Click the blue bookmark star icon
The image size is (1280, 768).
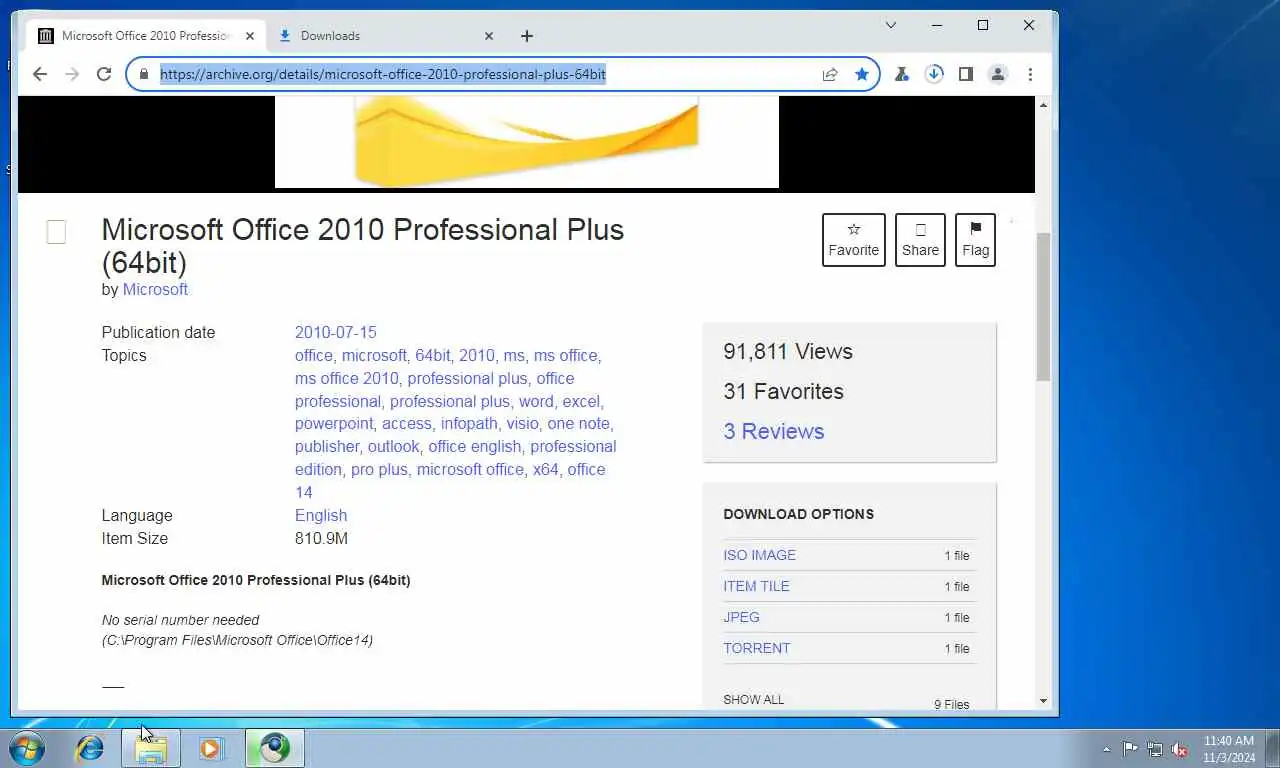(861, 74)
